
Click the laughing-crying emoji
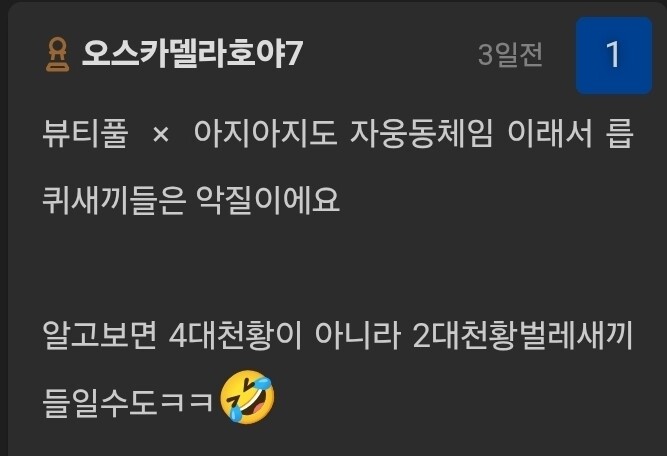click(x=247, y=397)
